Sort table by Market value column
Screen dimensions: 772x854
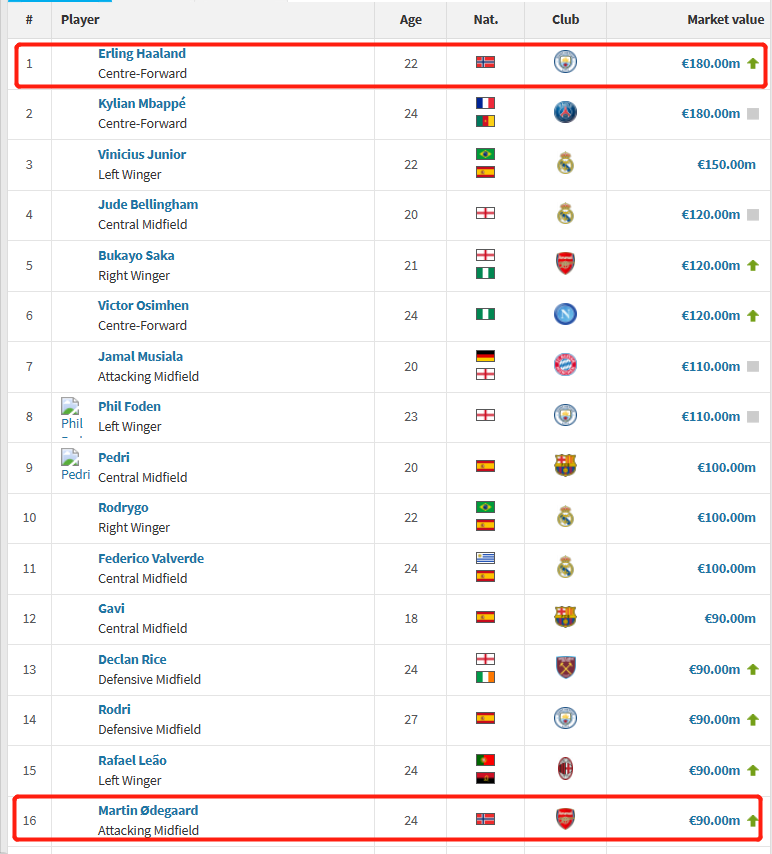[725, 20]
